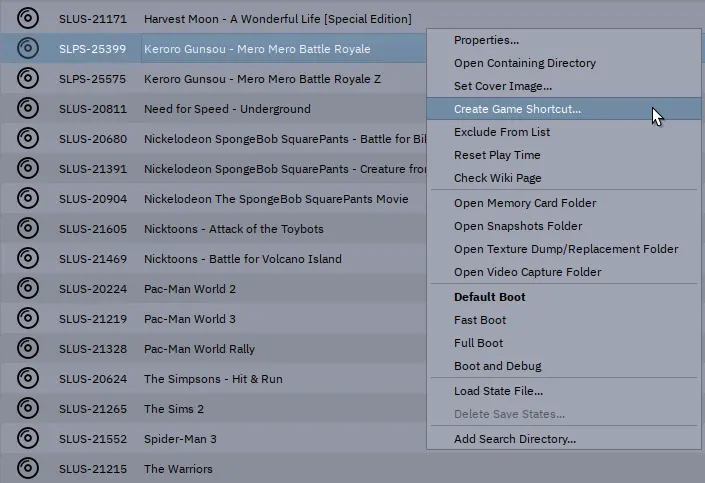The width and height of the screenshot is (705, 483).
Task: Open Properties... from context menu
Action: (x=564, y=40)
